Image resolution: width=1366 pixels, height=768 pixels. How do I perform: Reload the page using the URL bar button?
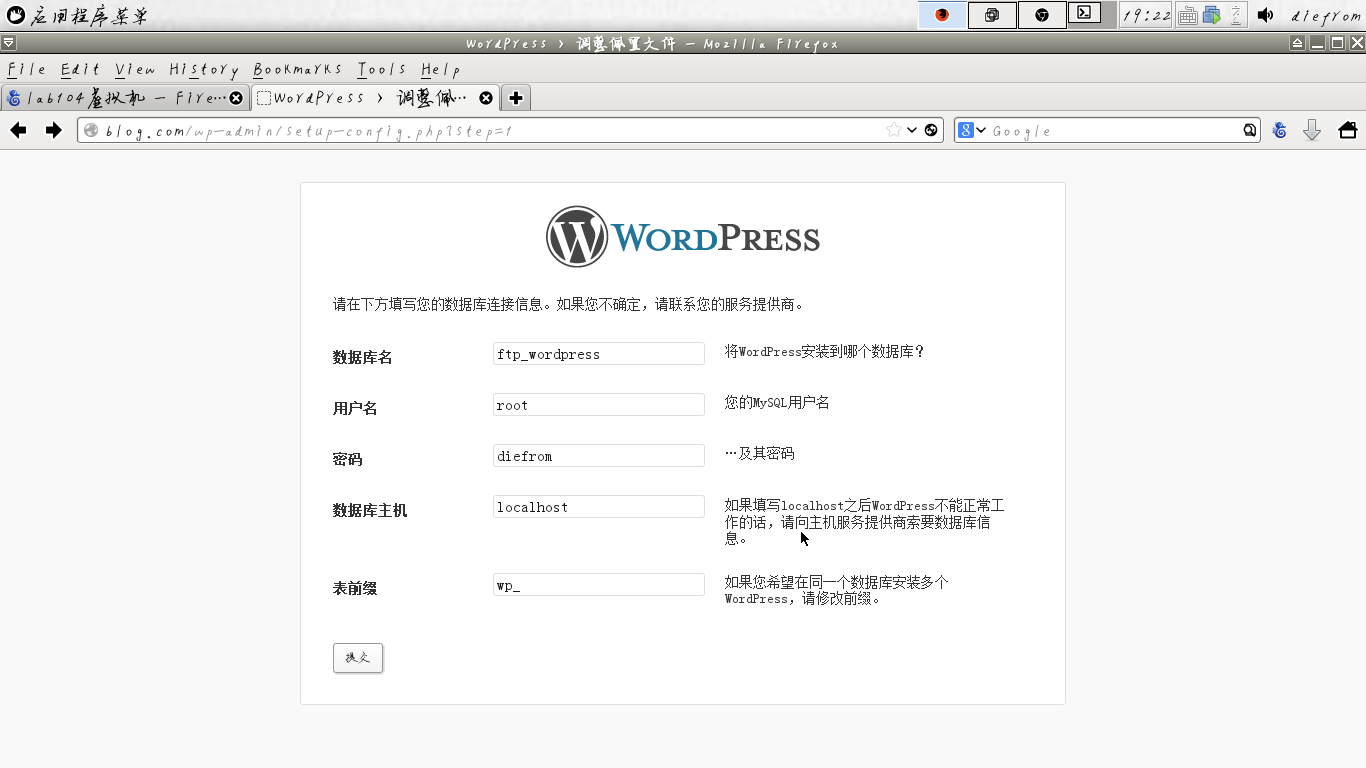(931, 130)
